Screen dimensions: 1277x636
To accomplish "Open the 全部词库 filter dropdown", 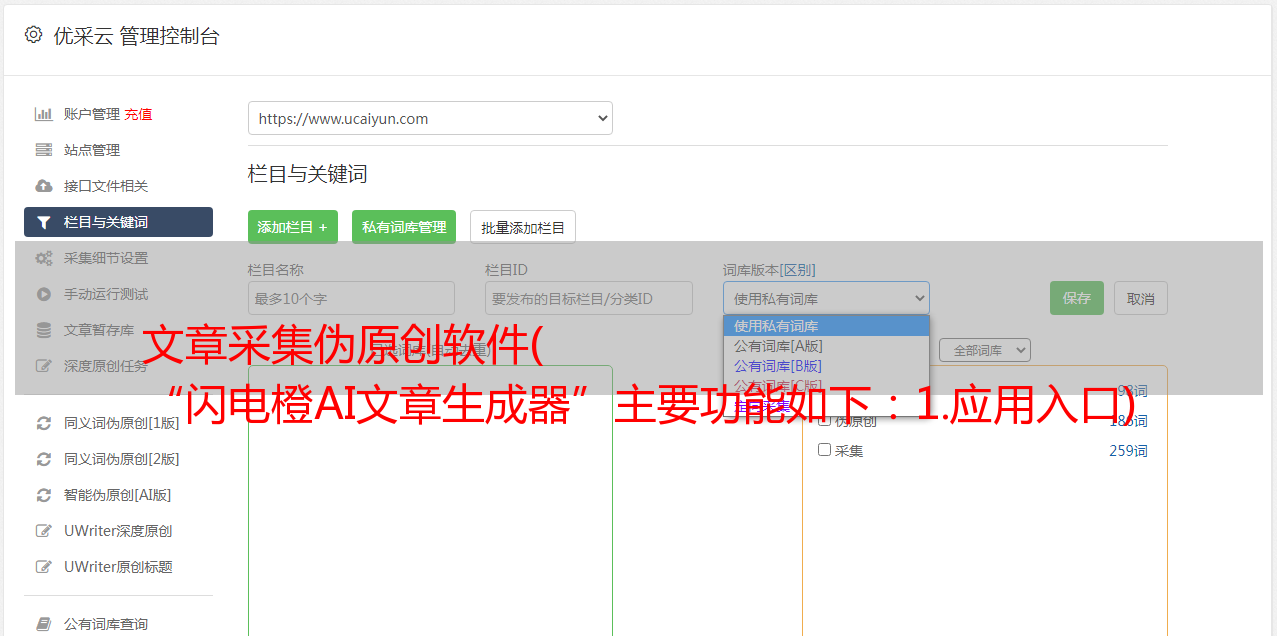I will [985, 350].
